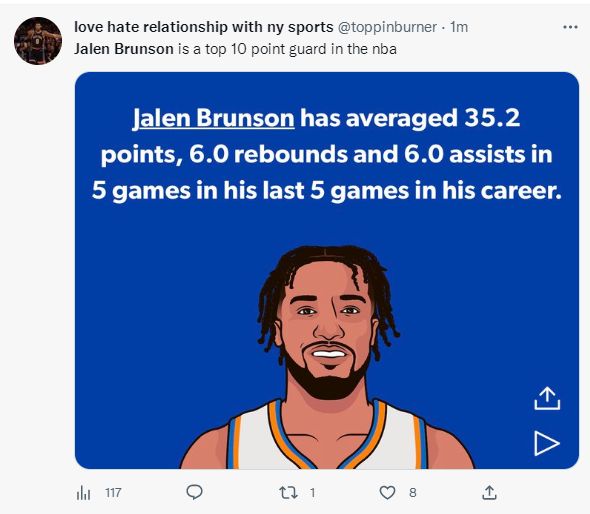Play the card with triangle icon
The width and height of the screenshot is (590, 514).
point(547,444)
